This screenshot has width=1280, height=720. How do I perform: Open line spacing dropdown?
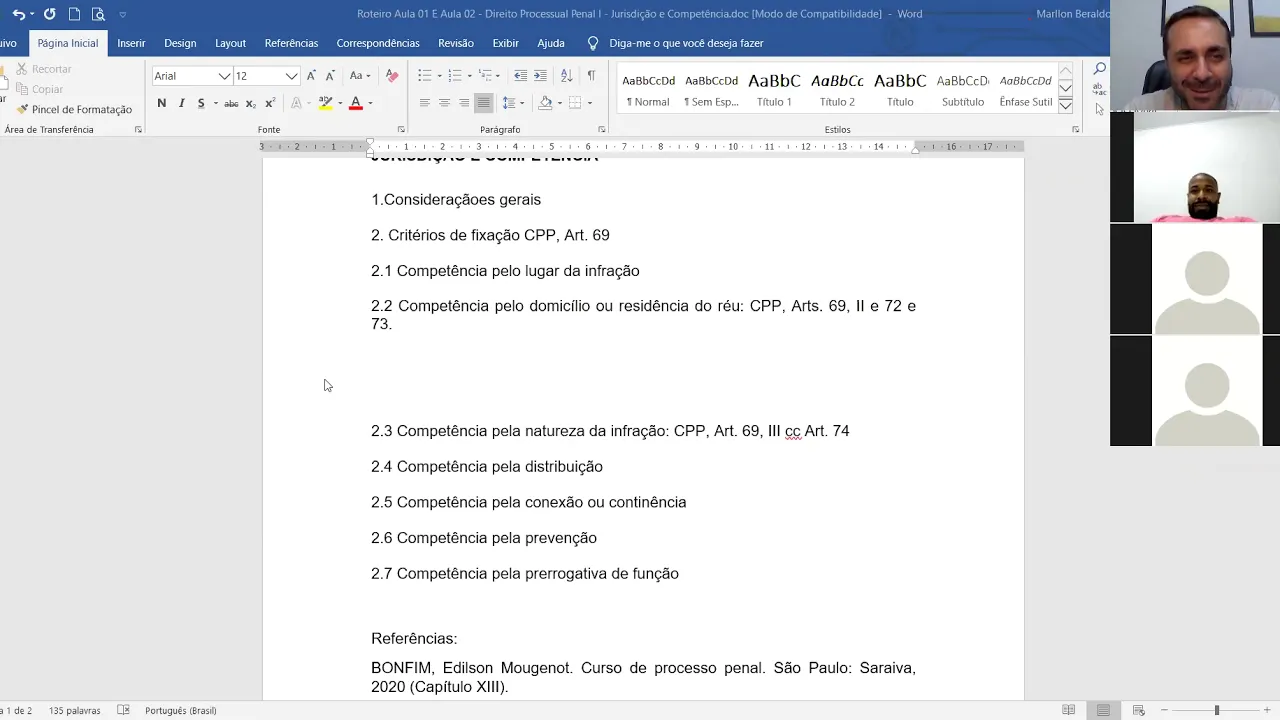513,103
